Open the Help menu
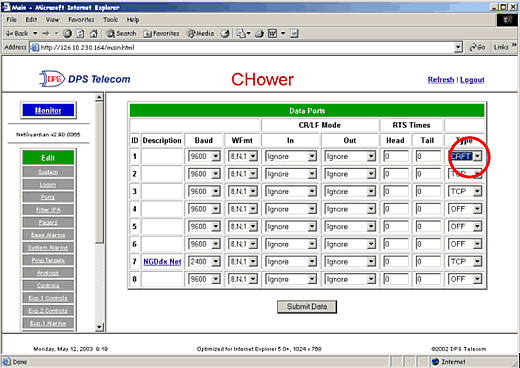The image size is (520, 368). 133,20
